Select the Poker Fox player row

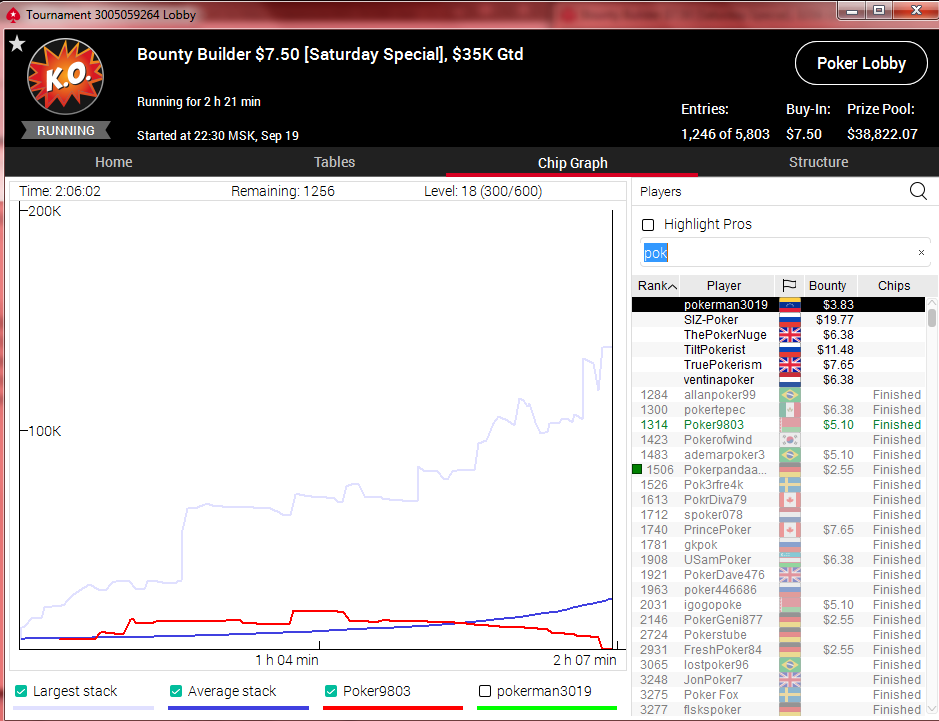click(778, 695)
